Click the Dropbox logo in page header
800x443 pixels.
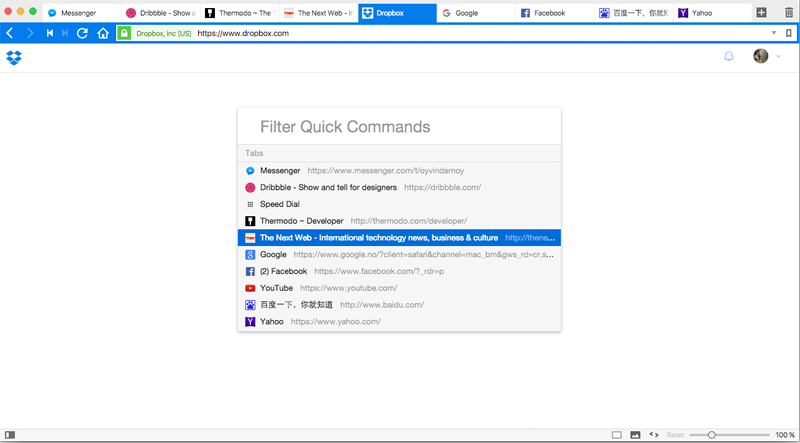pyautogui.click(x=13, y=57)
